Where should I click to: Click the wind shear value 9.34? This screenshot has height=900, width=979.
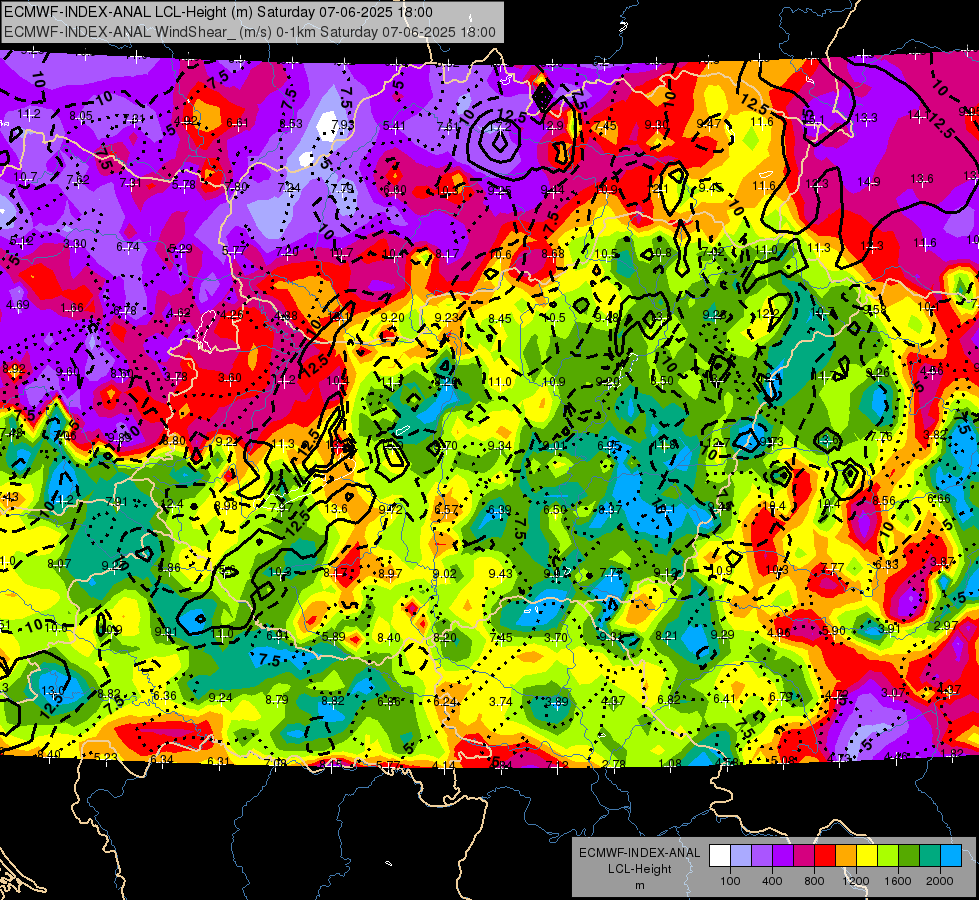pyautogui.click(x=499, y=445)
